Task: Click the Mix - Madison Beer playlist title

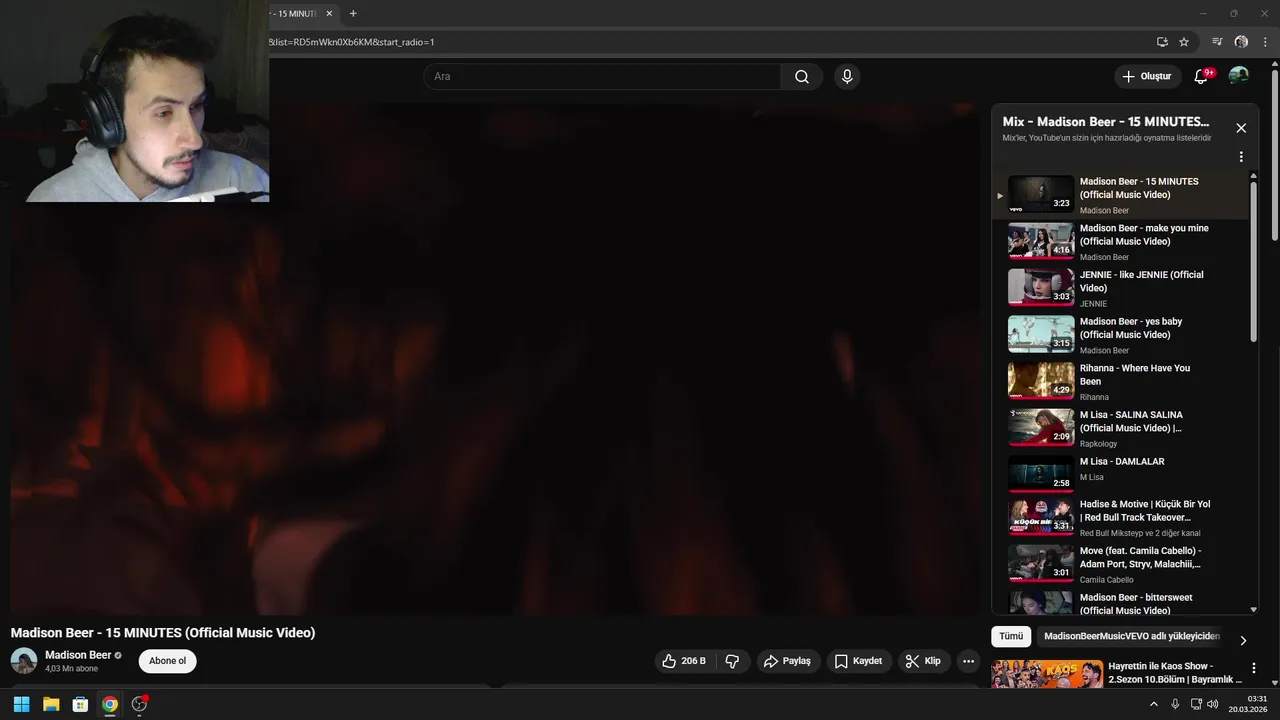Action: (x=1106, y=122)
